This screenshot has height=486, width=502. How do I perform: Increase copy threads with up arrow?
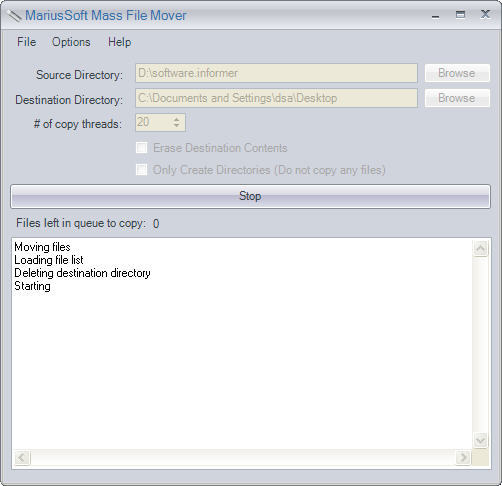[176, 119]
